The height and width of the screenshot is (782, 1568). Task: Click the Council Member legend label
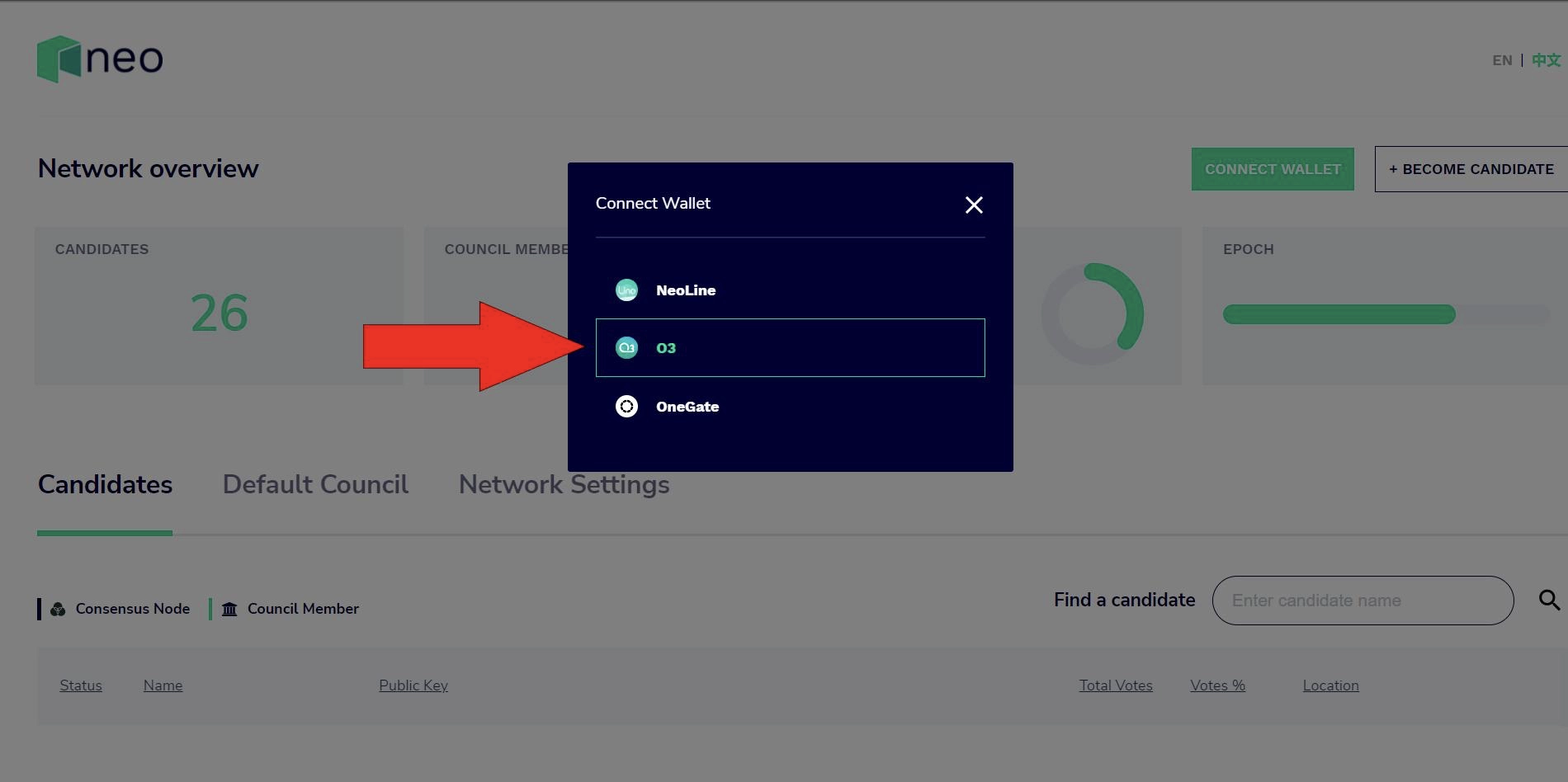click(x=303, y=609)
